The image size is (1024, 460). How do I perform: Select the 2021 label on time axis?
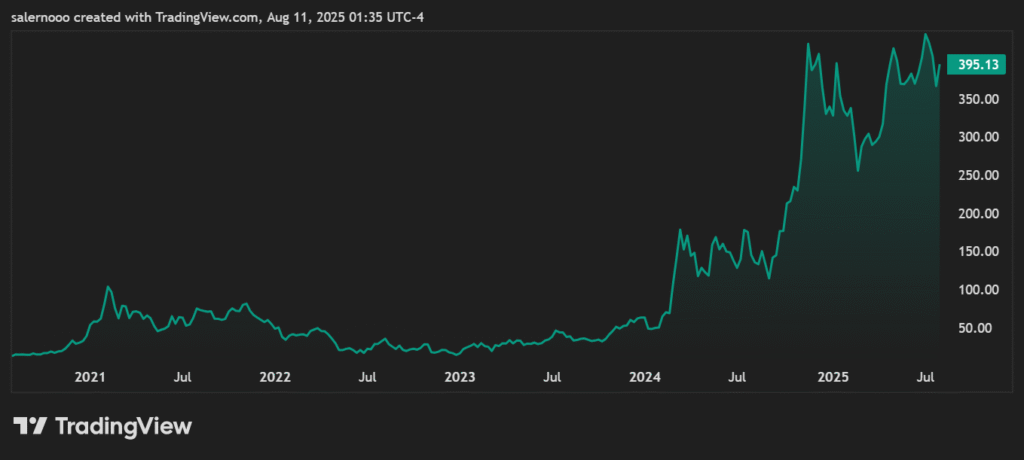[90, 377]
